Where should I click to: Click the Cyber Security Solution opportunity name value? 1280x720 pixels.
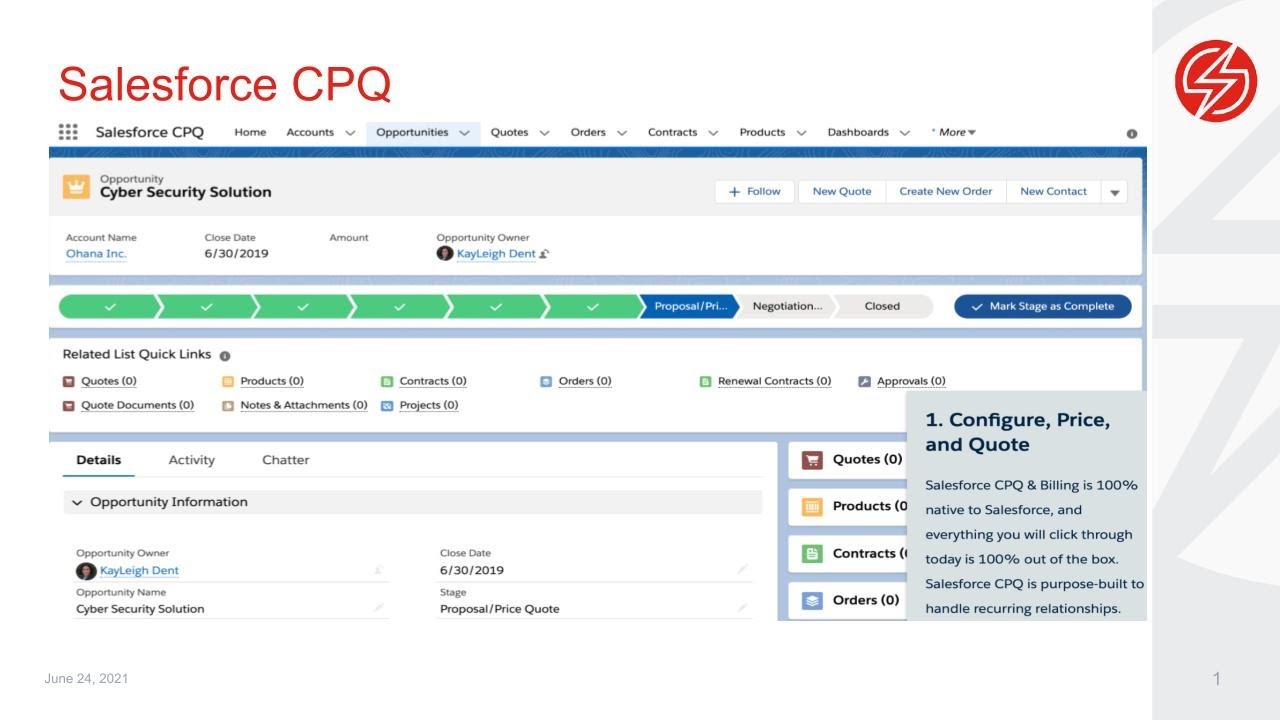[140, 609]
